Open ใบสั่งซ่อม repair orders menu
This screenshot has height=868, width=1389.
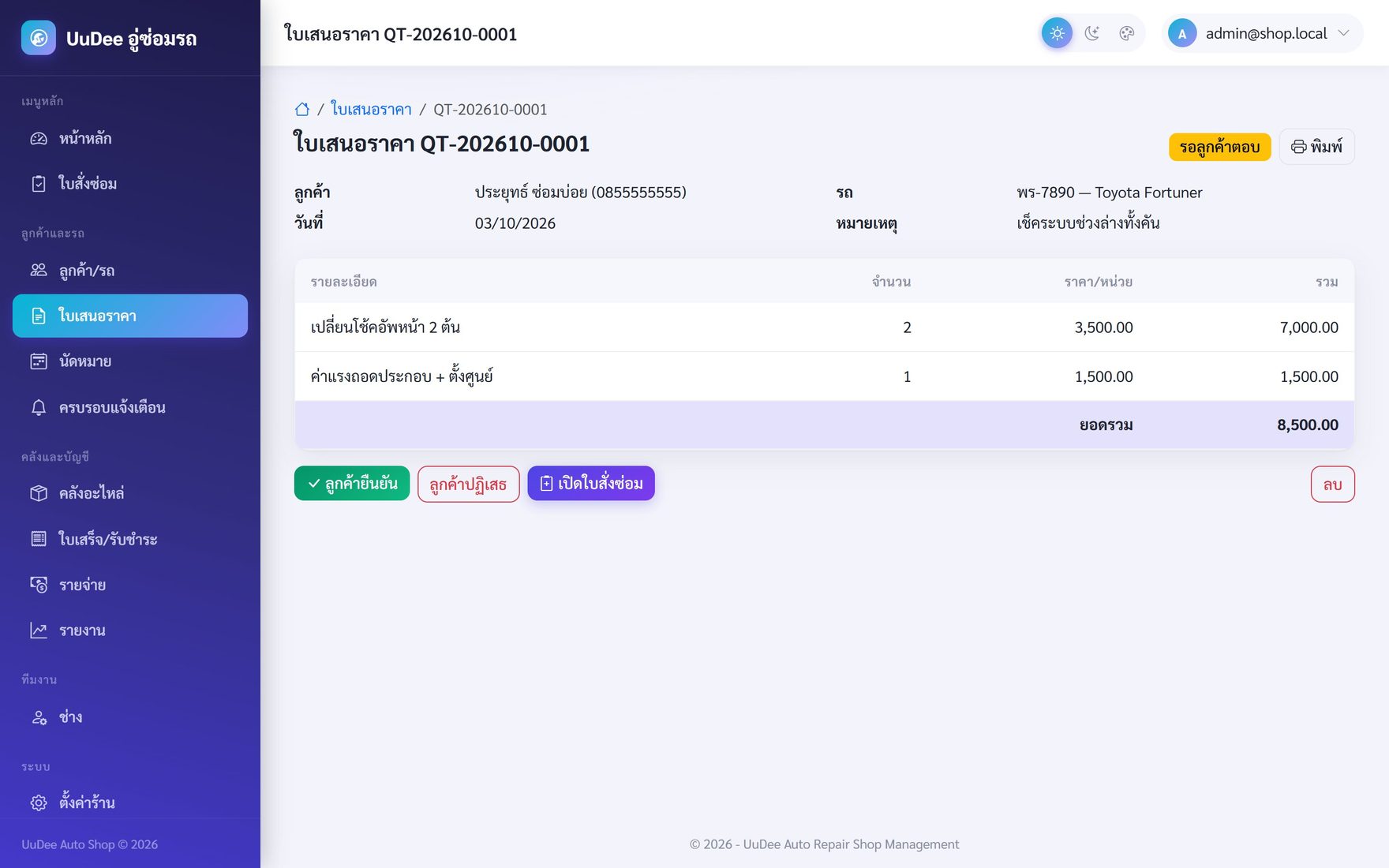click(x=130, y=183)
